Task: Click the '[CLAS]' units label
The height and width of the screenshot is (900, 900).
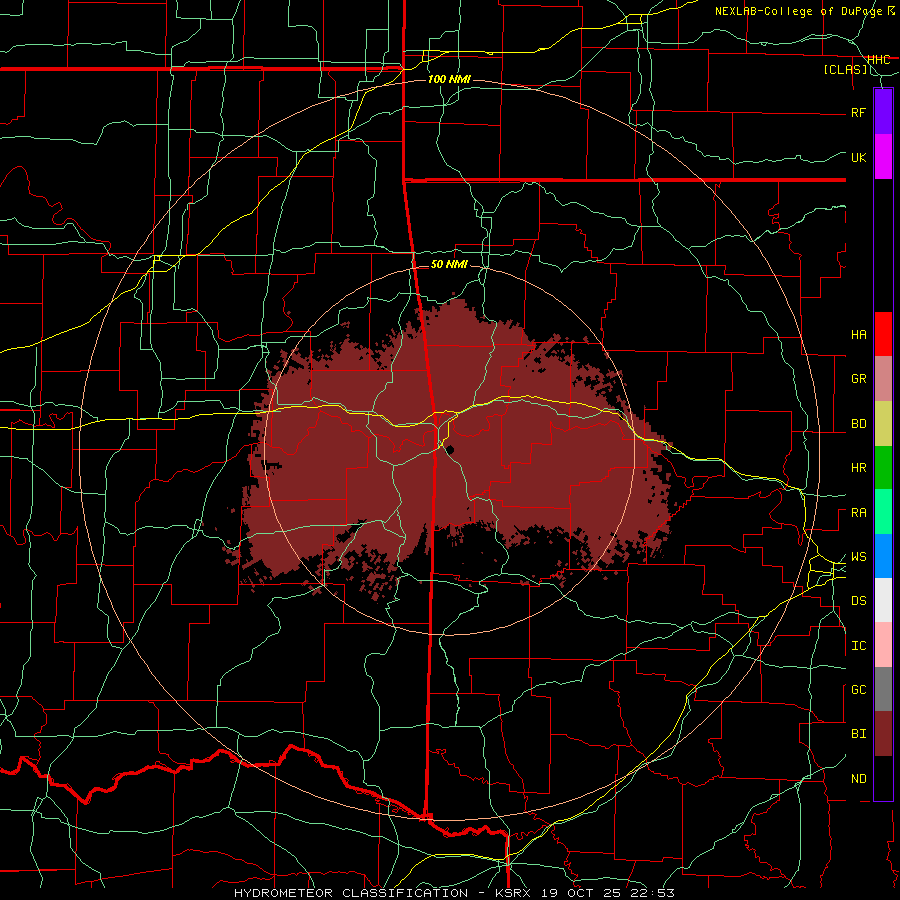Action: click(845, 69)
